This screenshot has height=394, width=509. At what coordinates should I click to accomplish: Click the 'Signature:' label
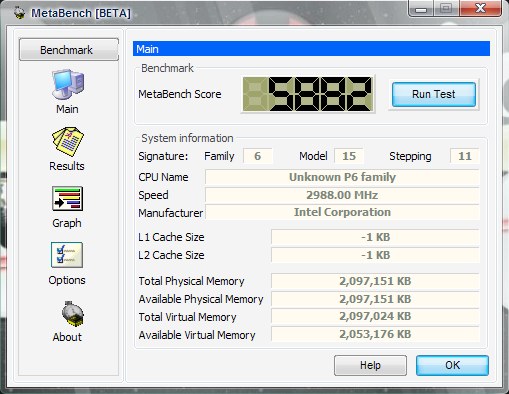click(163, 156)
